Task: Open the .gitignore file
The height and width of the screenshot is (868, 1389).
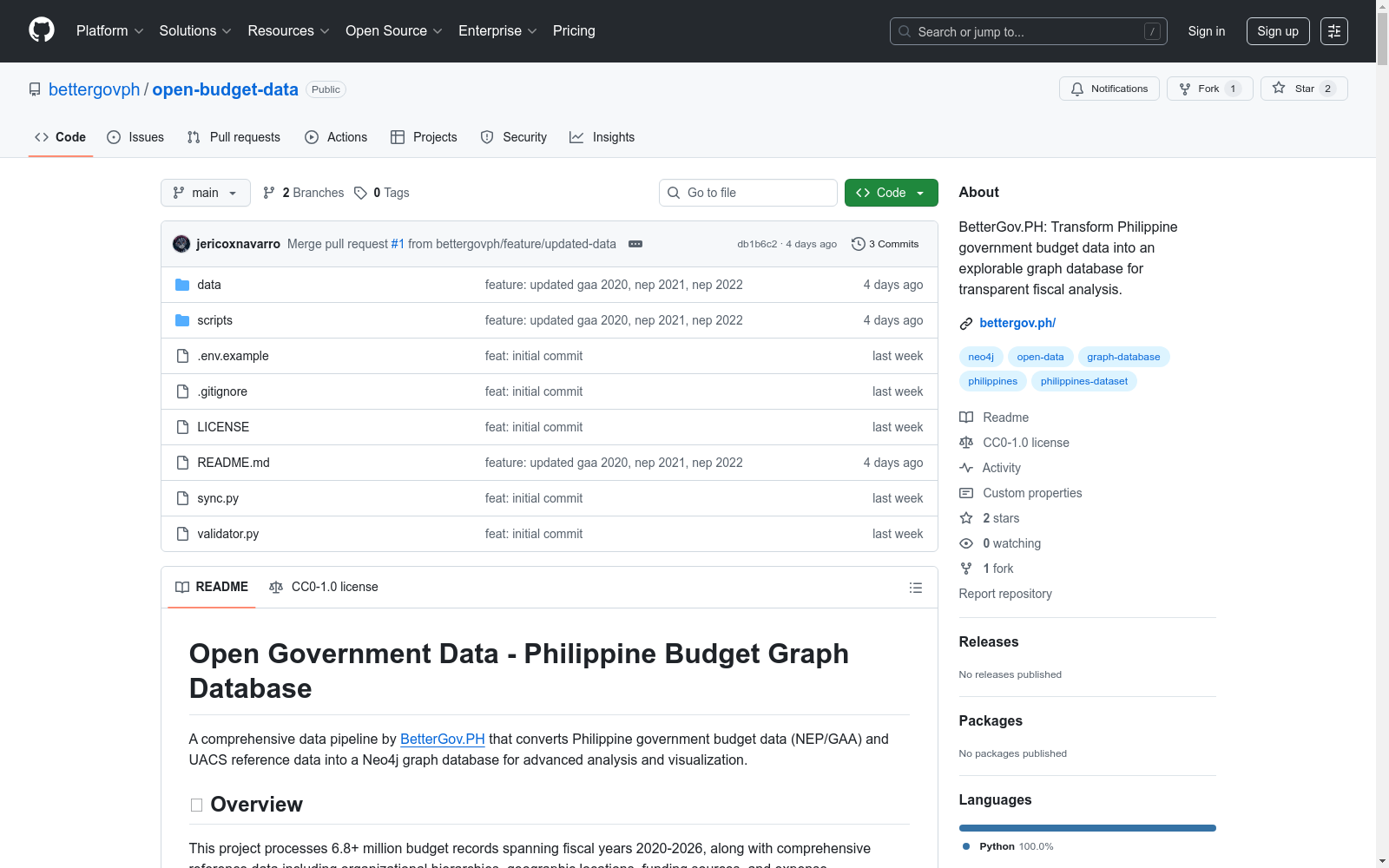Action: tap(222, 391)
